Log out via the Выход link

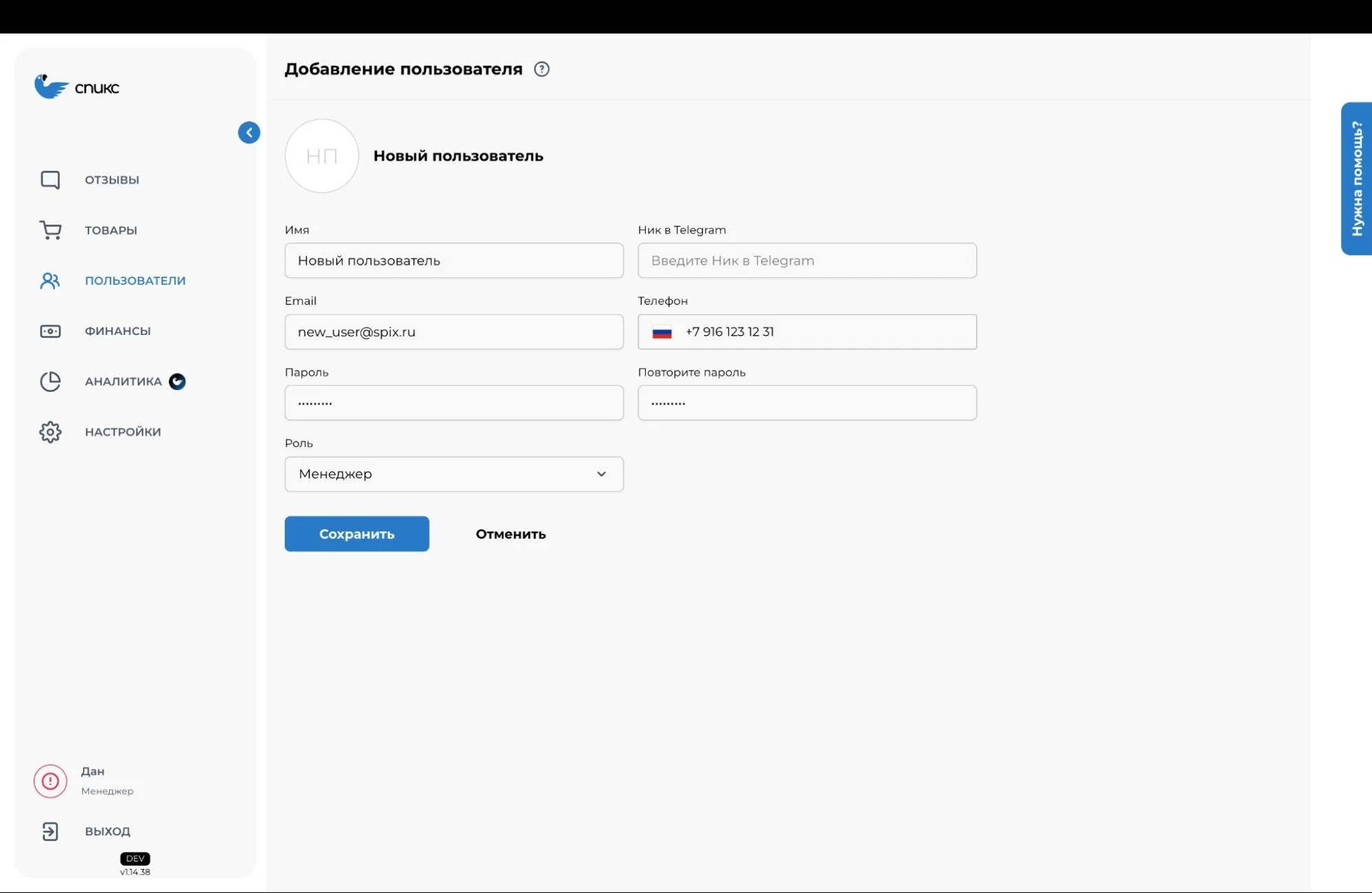pyautogui.click(x=108, y=831)
